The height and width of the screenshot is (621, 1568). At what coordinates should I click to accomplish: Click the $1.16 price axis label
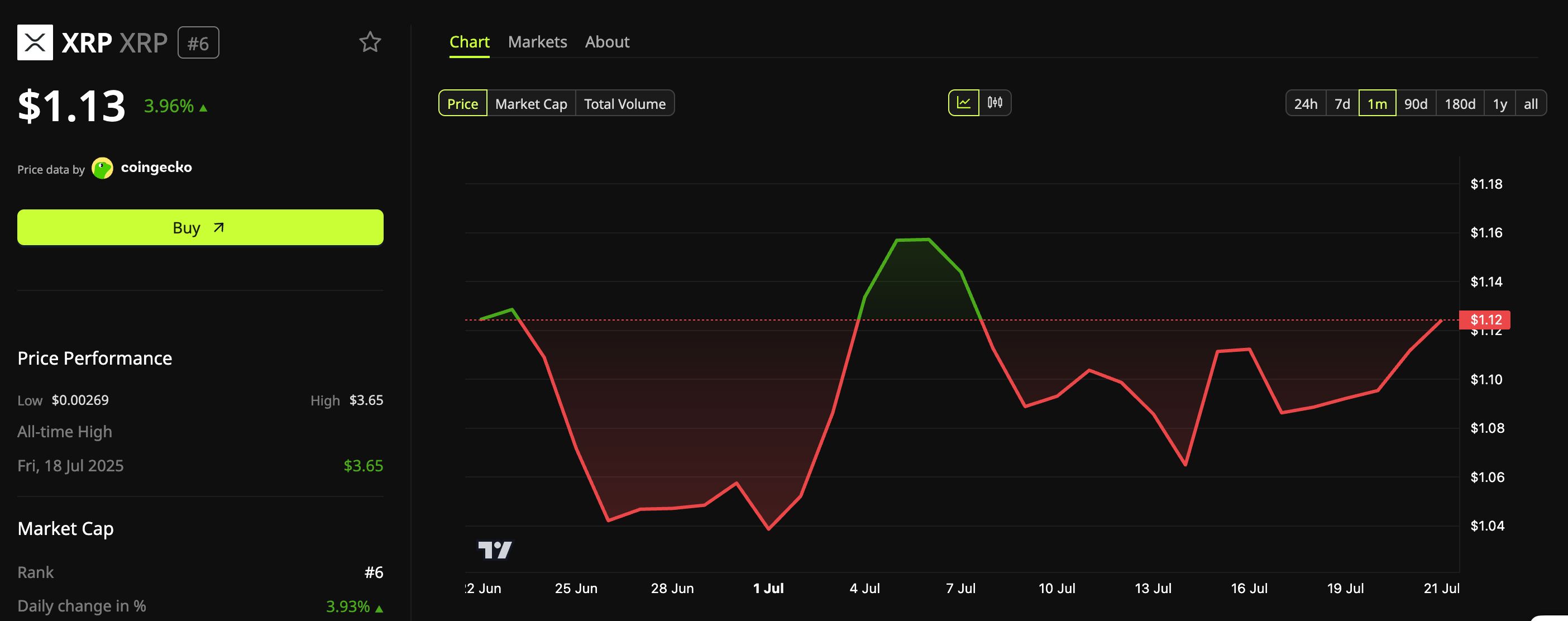pos(1486,232)
